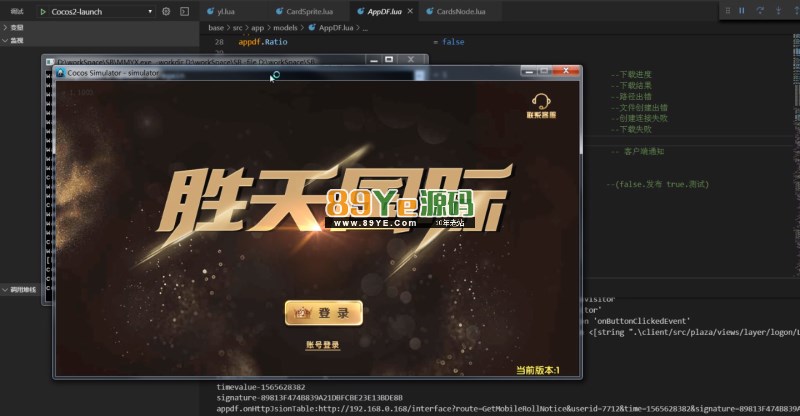Collapse the 调用堆栈 call stack section

pyautogui.click(x=19, y=289)
